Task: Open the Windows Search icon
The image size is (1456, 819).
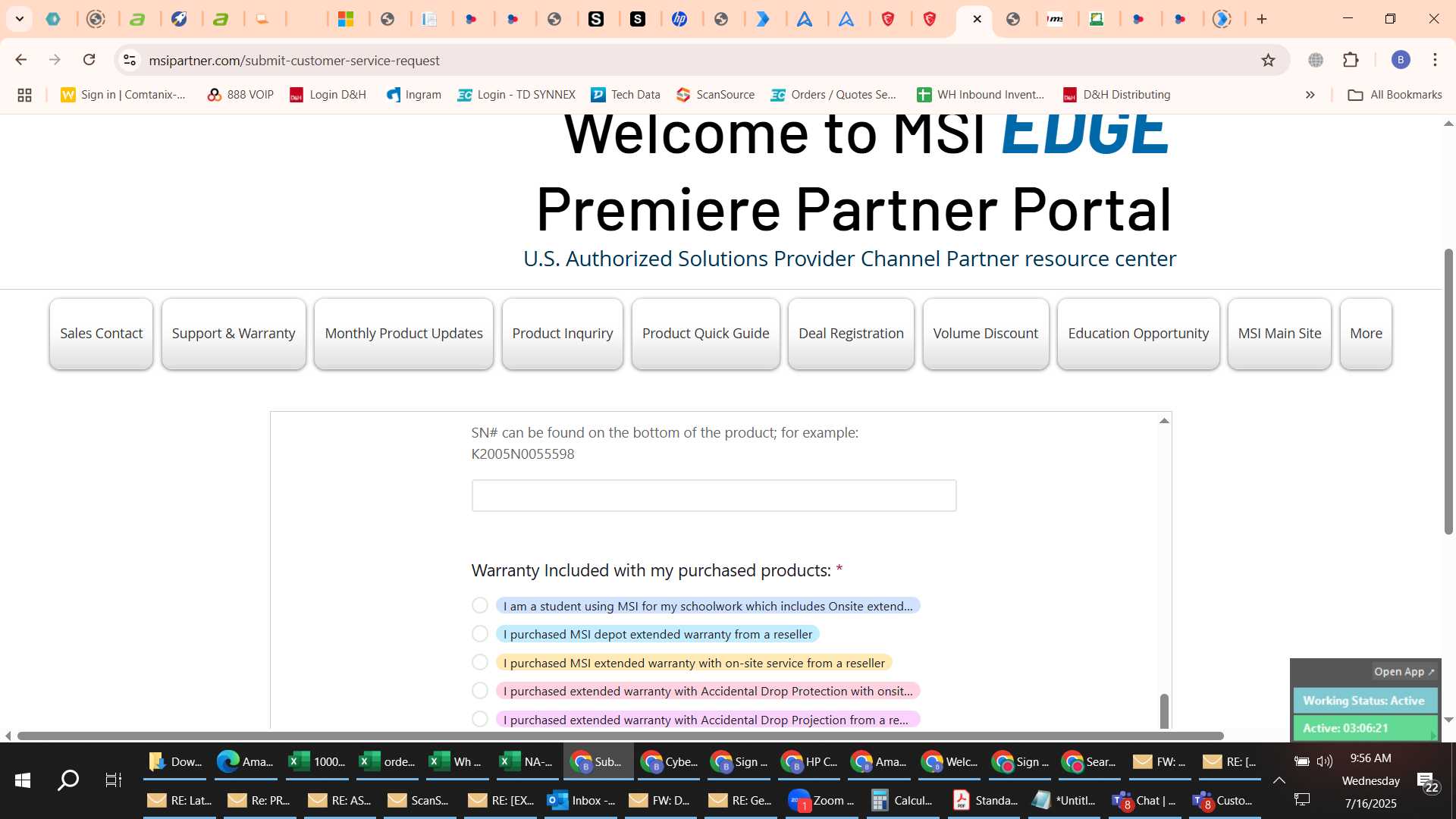Action: point(68,780)
